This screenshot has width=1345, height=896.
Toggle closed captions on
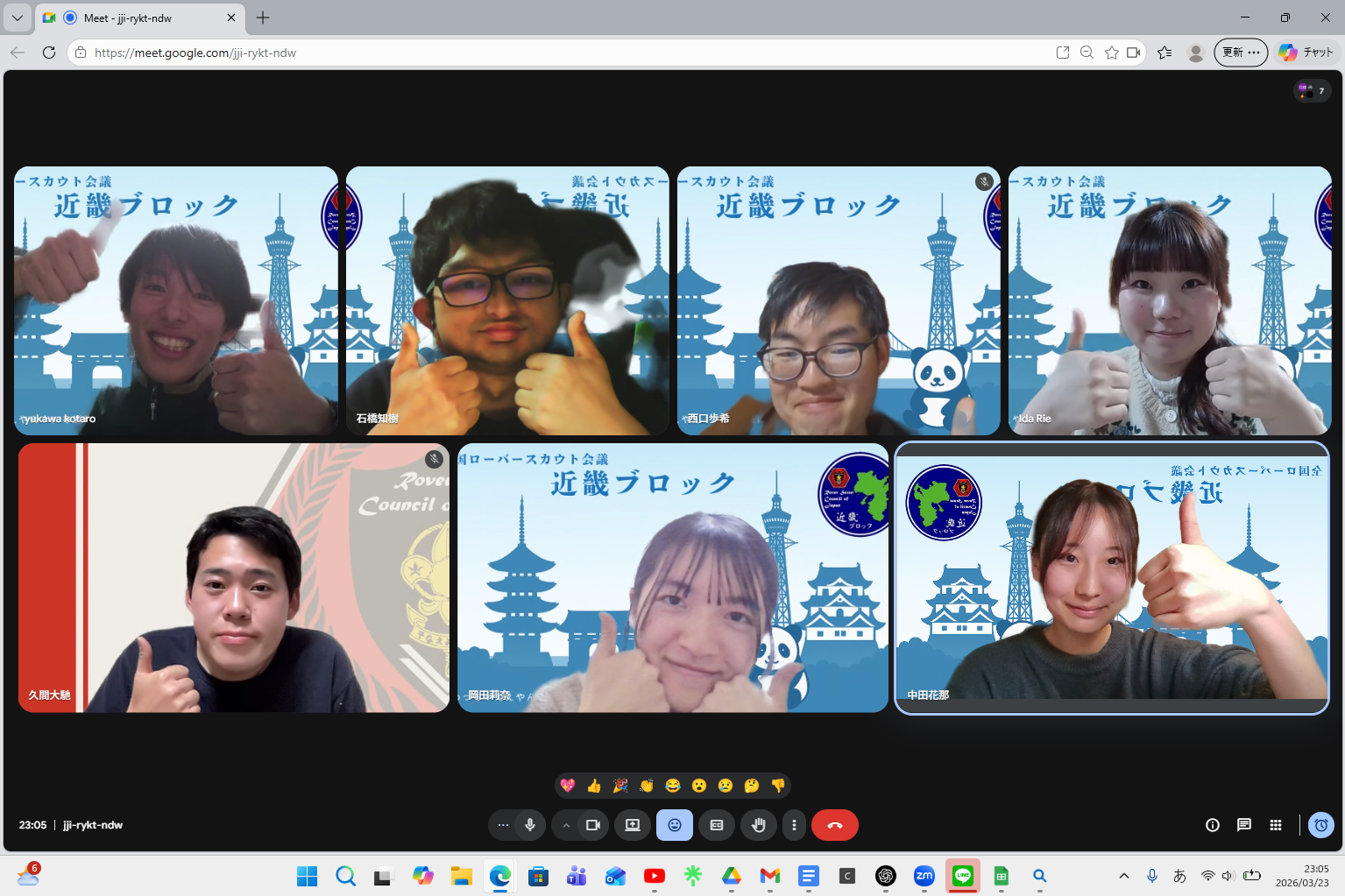717,825
